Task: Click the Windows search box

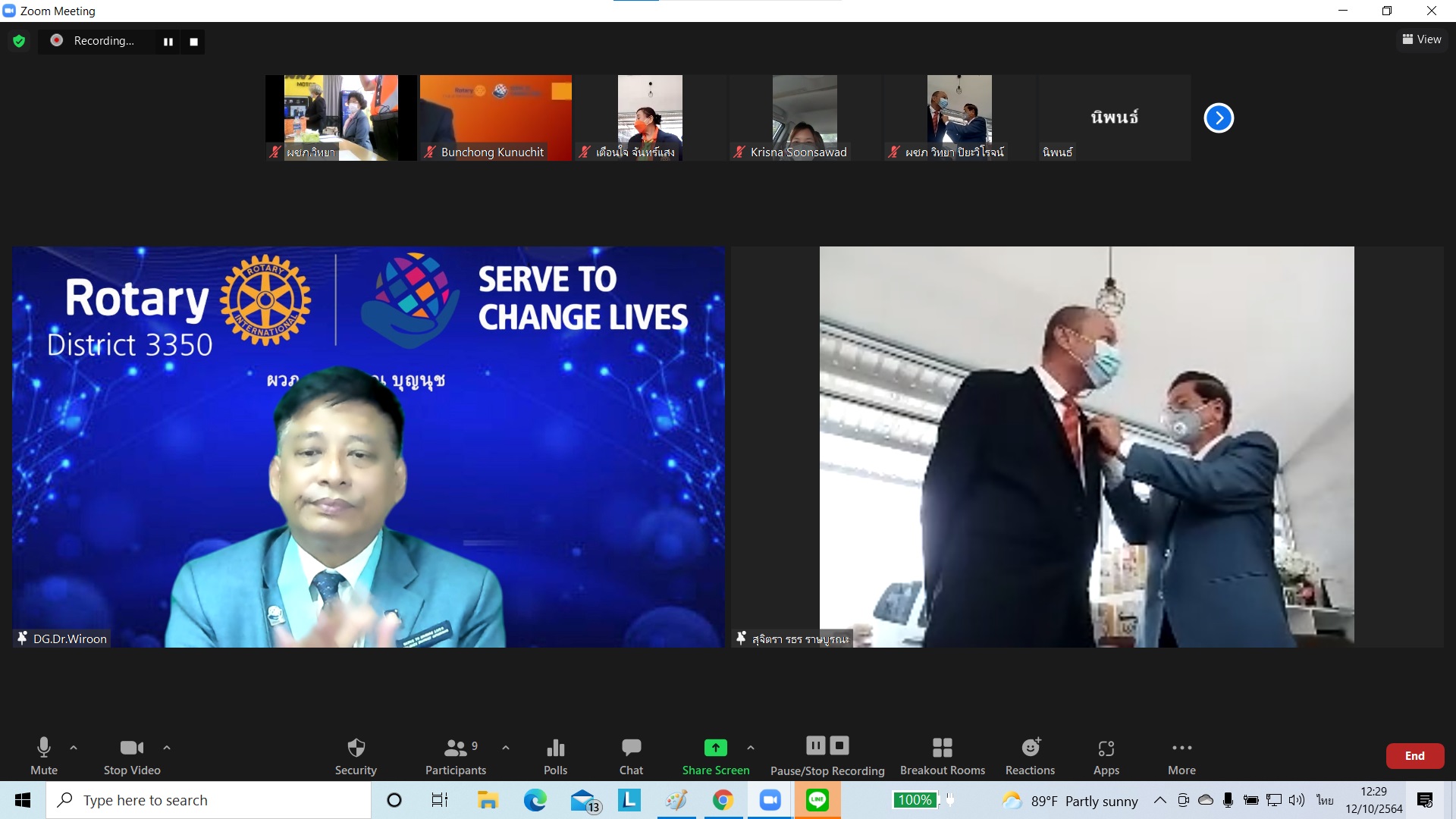Action: point(209,800)
